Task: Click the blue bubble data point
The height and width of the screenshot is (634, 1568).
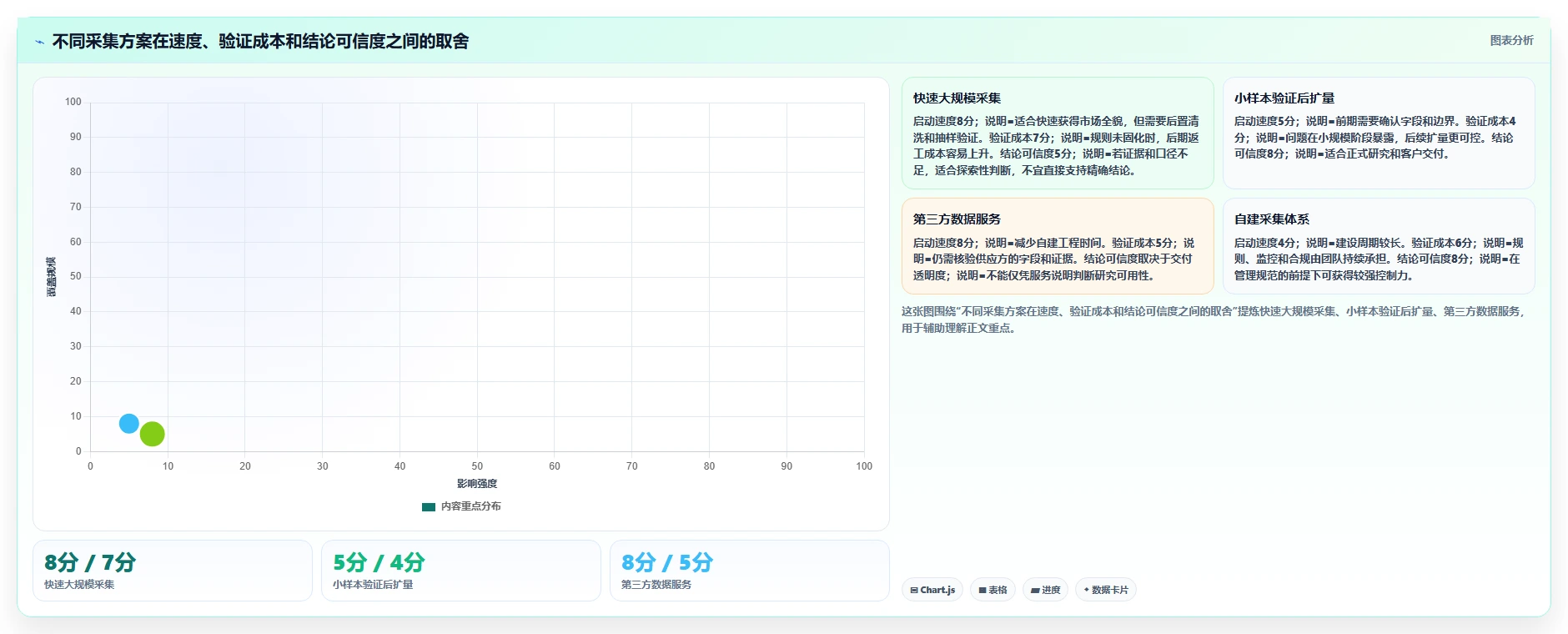Action: (x=128, y=424)
